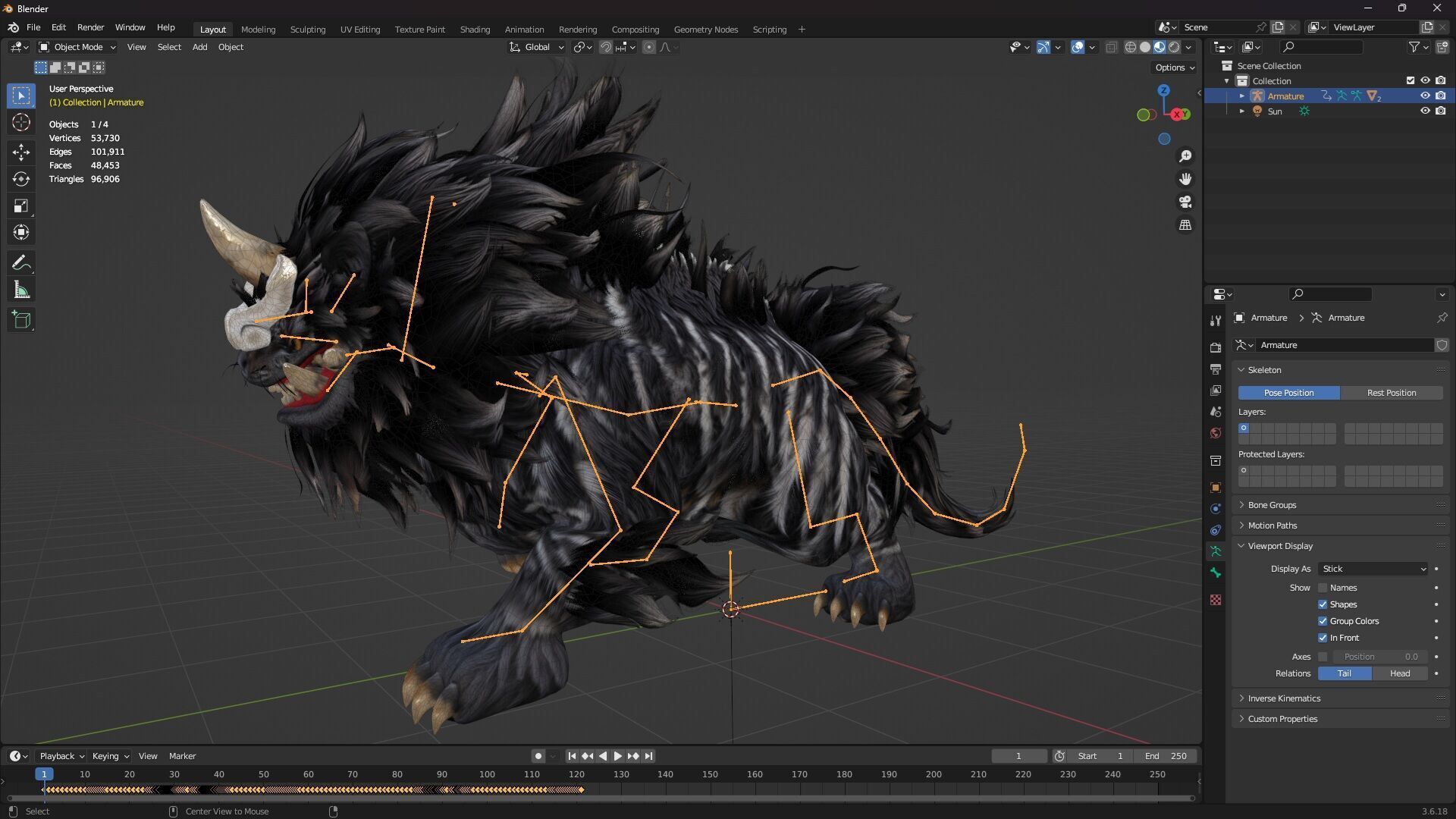Screen dimensions: 1456x819
Task: Enable the Names checkbox
Action: (x=1323, y=588)
